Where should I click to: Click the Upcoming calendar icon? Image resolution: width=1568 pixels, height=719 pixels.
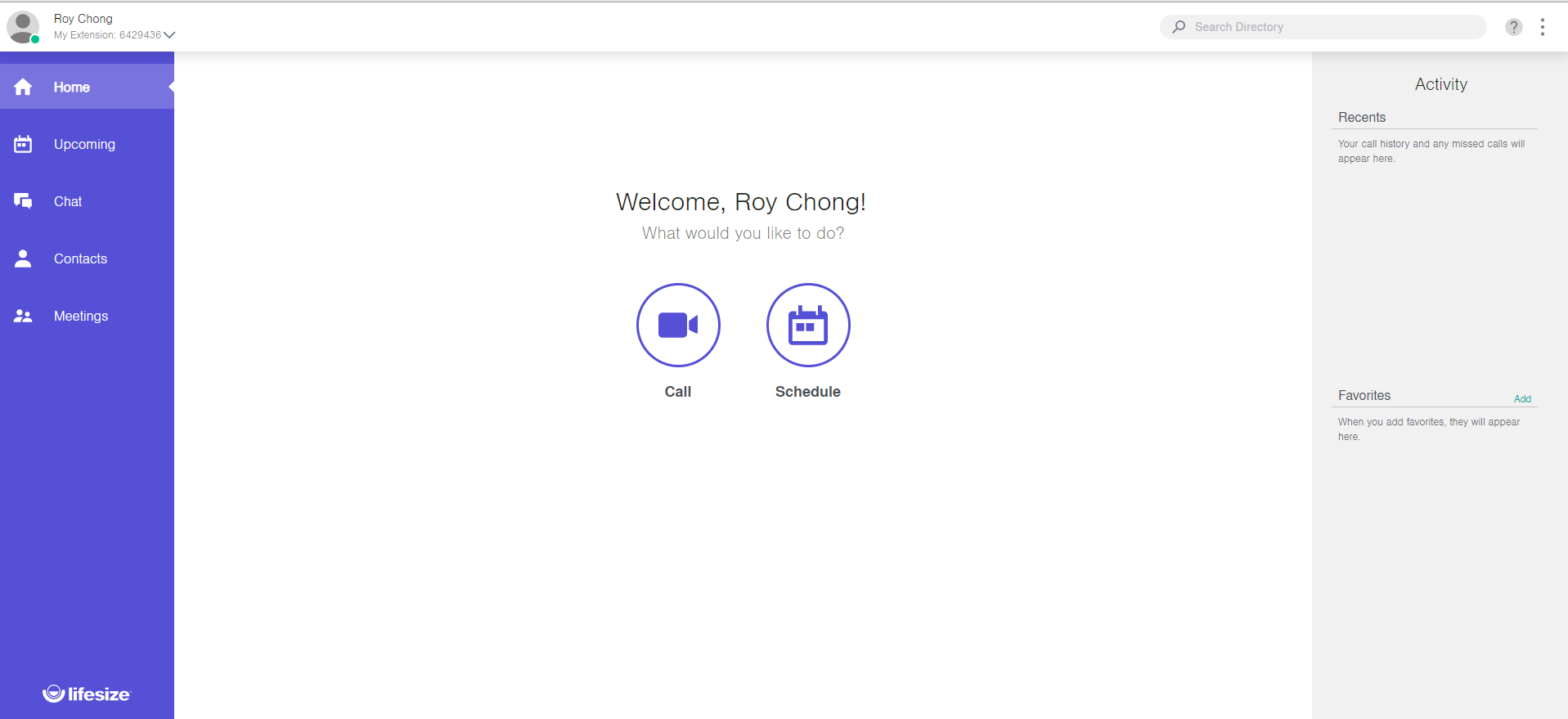(x=23, y=144)
